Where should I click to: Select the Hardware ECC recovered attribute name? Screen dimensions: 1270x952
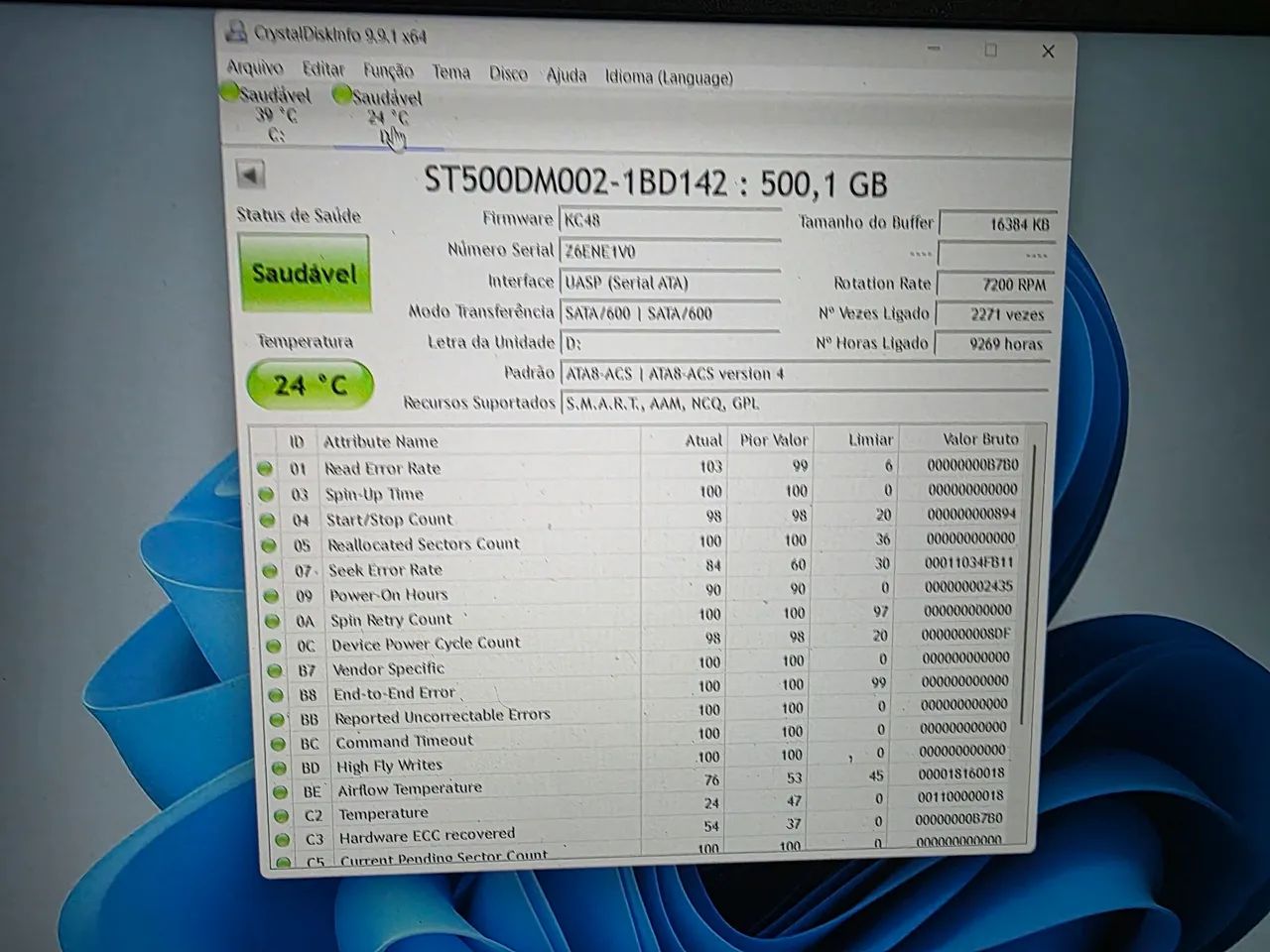coord(428,835)
